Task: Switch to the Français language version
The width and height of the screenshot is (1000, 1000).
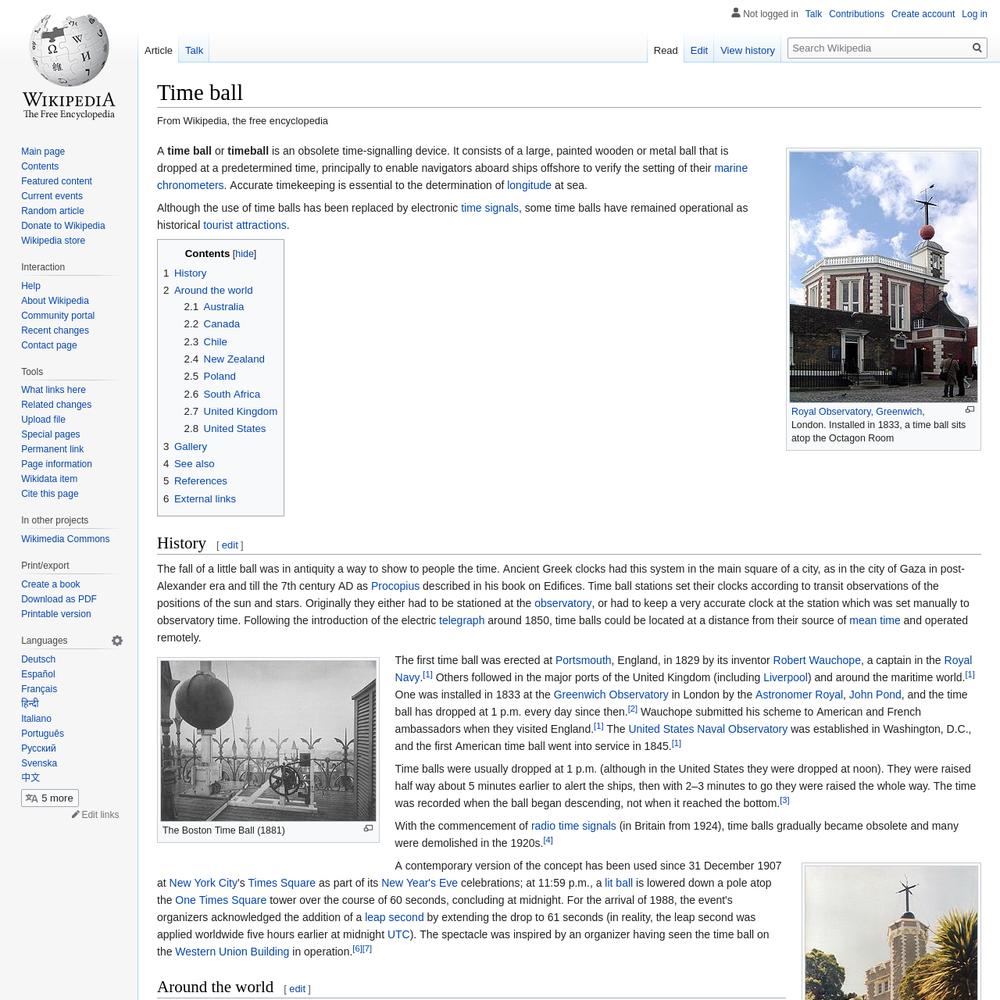Action: click(x=39, y=689)
